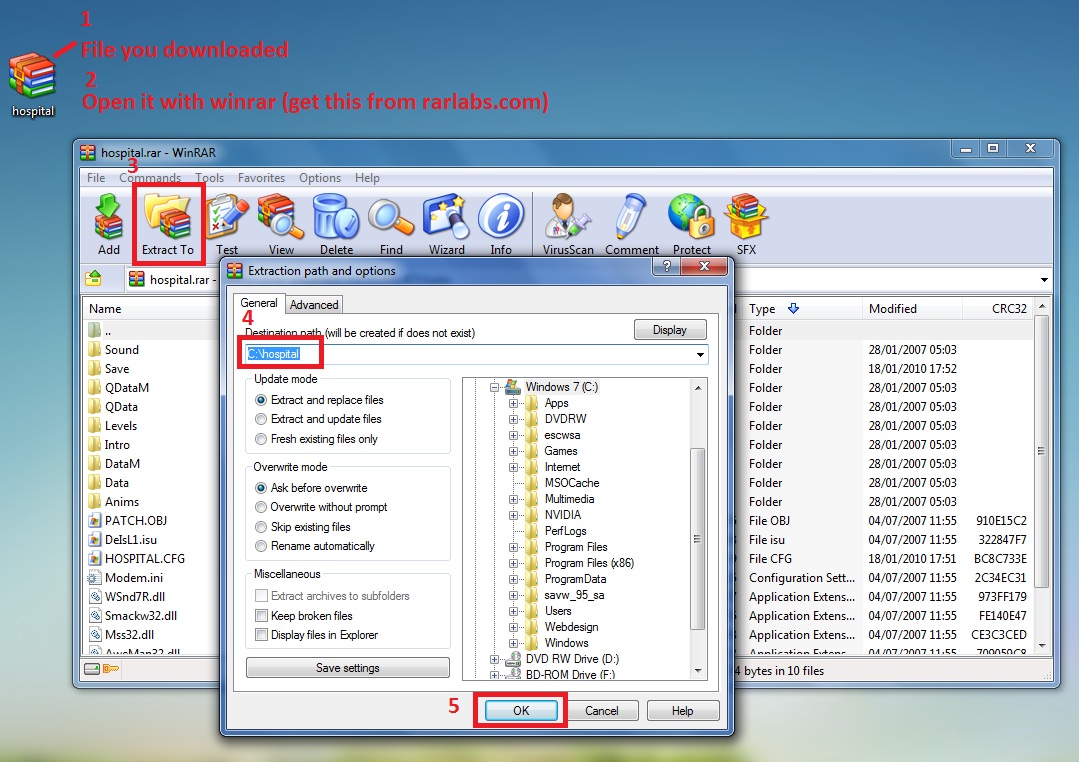Click the Delete recycle bin icon
1079x762 pixels.
(x=336, y=224)
